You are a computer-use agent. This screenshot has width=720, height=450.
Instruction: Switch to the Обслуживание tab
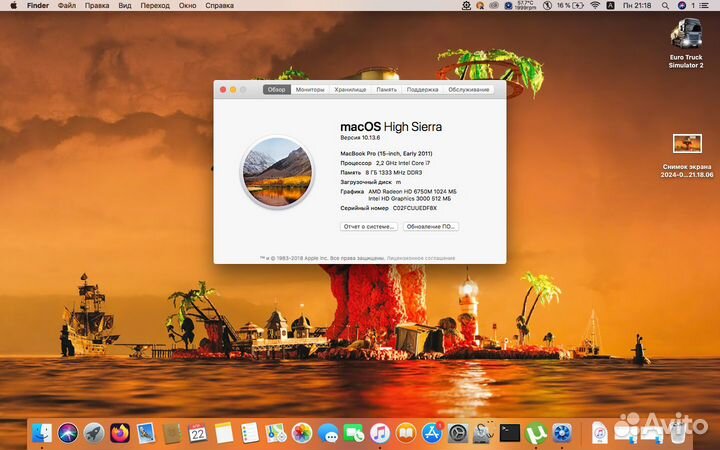pos(469,90)
